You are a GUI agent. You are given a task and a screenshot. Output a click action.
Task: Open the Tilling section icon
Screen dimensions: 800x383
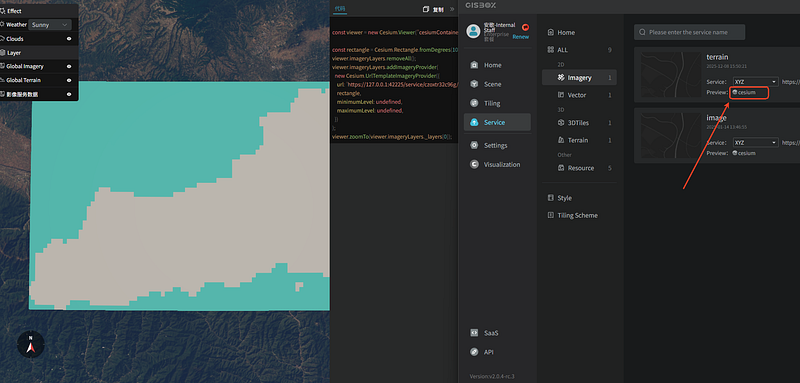point(474,103)
